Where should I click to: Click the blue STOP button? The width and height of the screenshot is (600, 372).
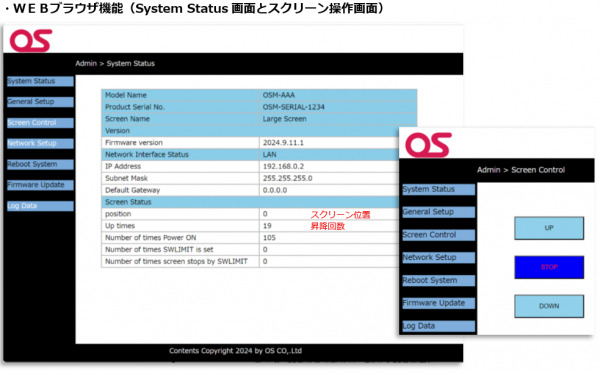[549, 267]
